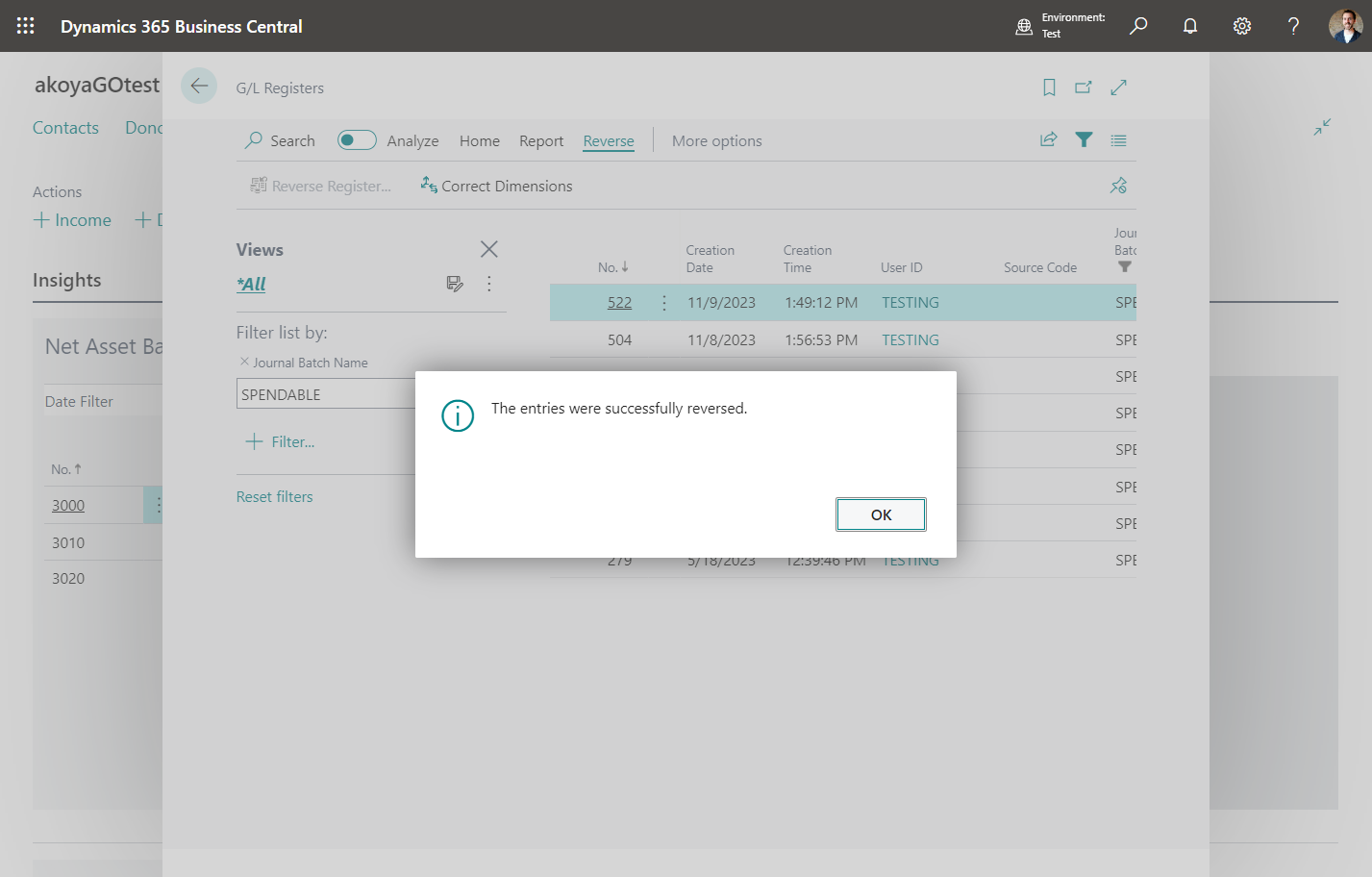Click the Creation Date column header
Image resolution: width=1372 pixels, height=877 pixels.
click(711, 259)
